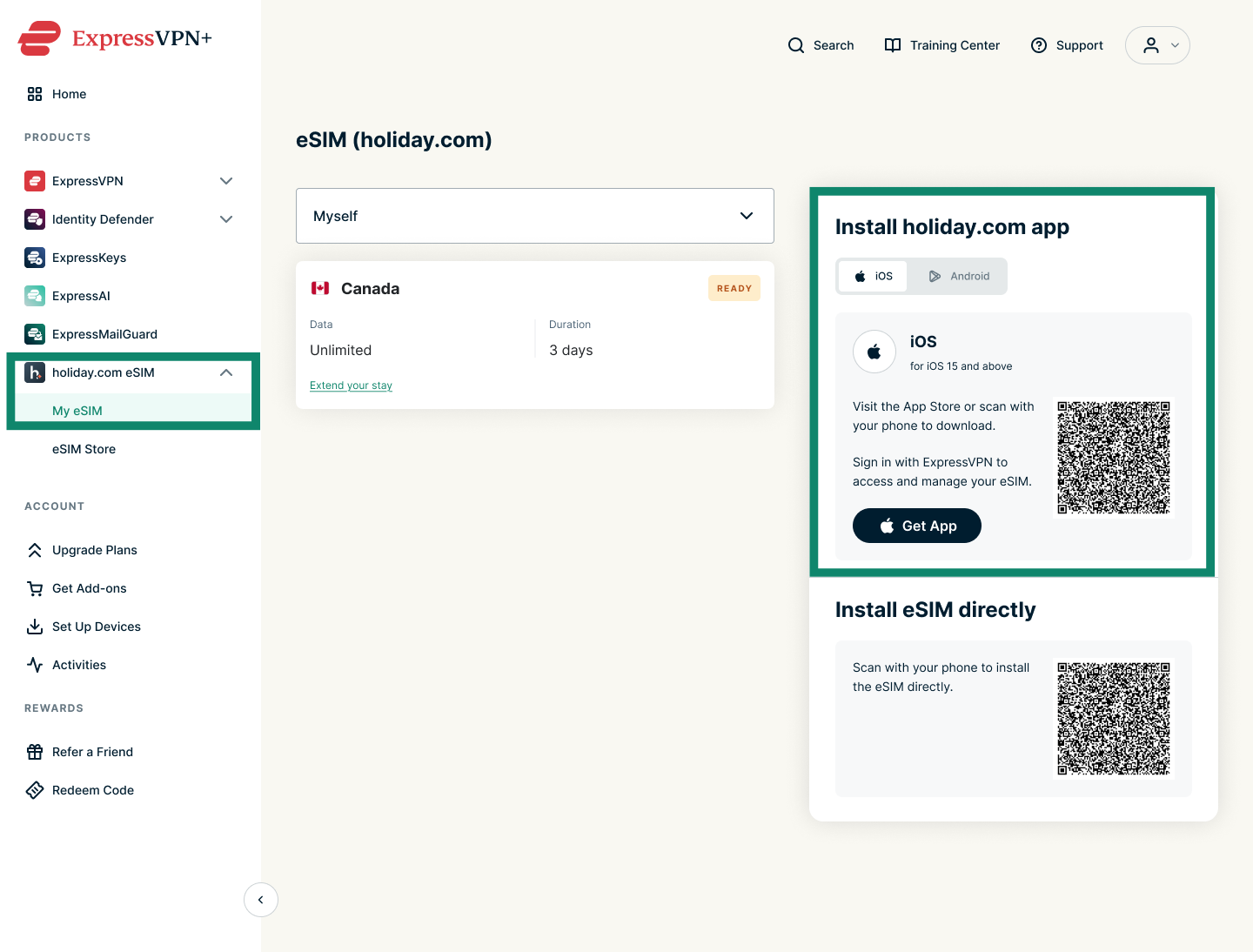Screen dimensions: 1253x952
Task: Click the direct eSIM install QR code
Action: click(1114, 719)
